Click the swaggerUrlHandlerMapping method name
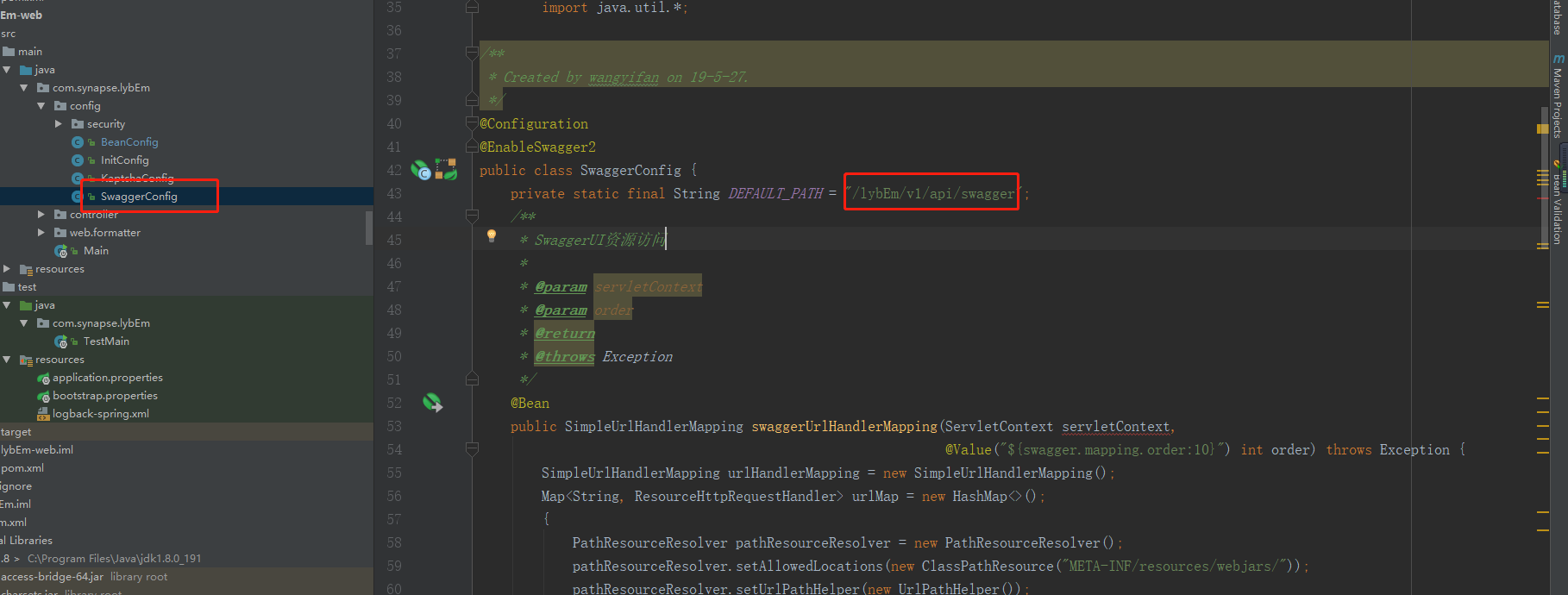This screenshot has height=595, width=1568. pyautogui.click(x=844, y=426)
